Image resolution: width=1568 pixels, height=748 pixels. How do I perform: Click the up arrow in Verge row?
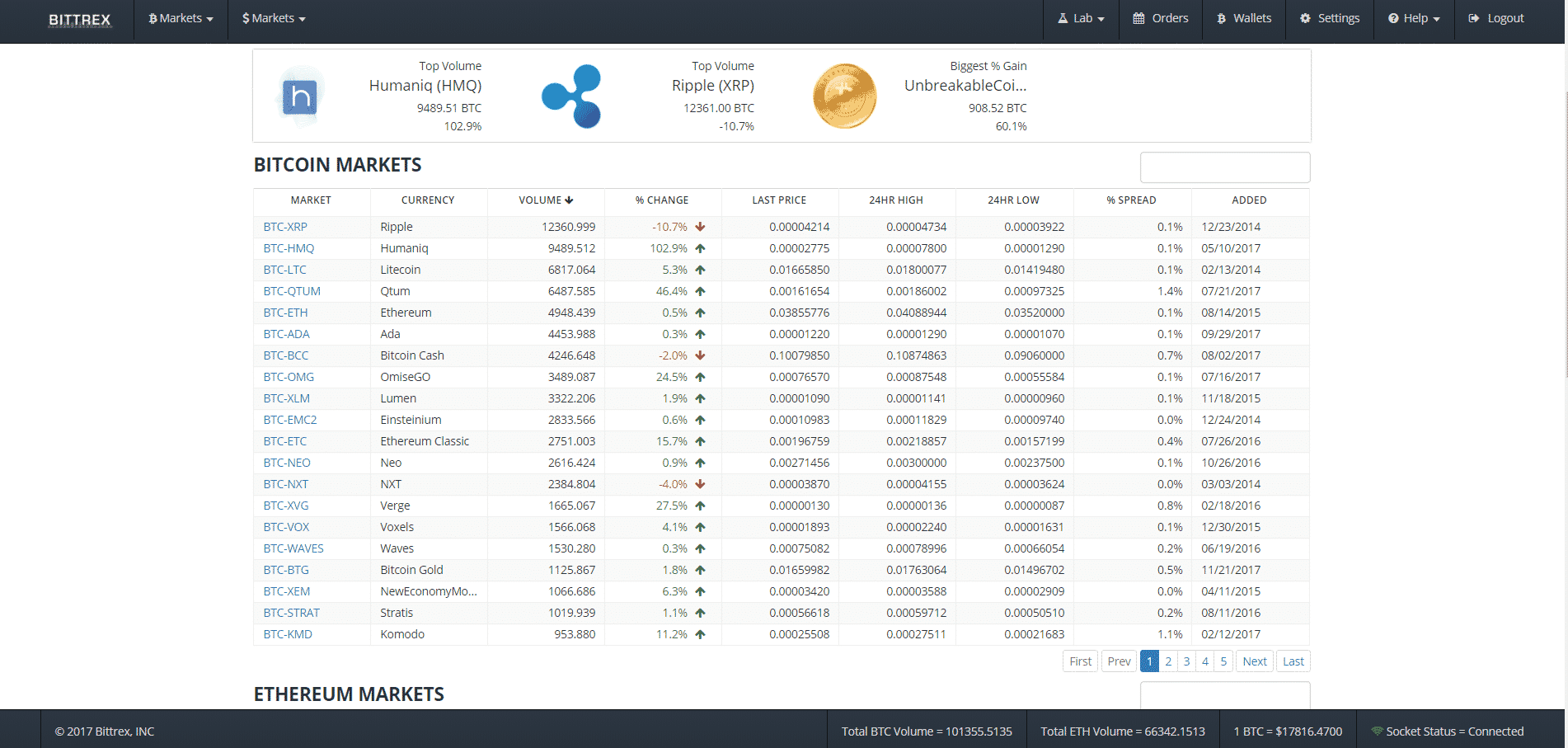[700, 506]
